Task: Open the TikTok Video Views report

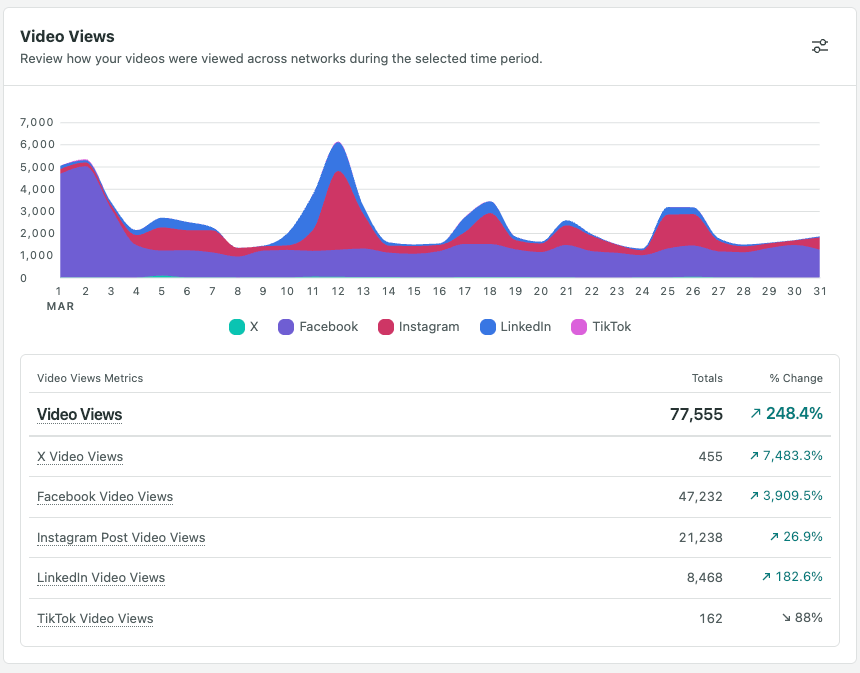Action: pos(95,619)
